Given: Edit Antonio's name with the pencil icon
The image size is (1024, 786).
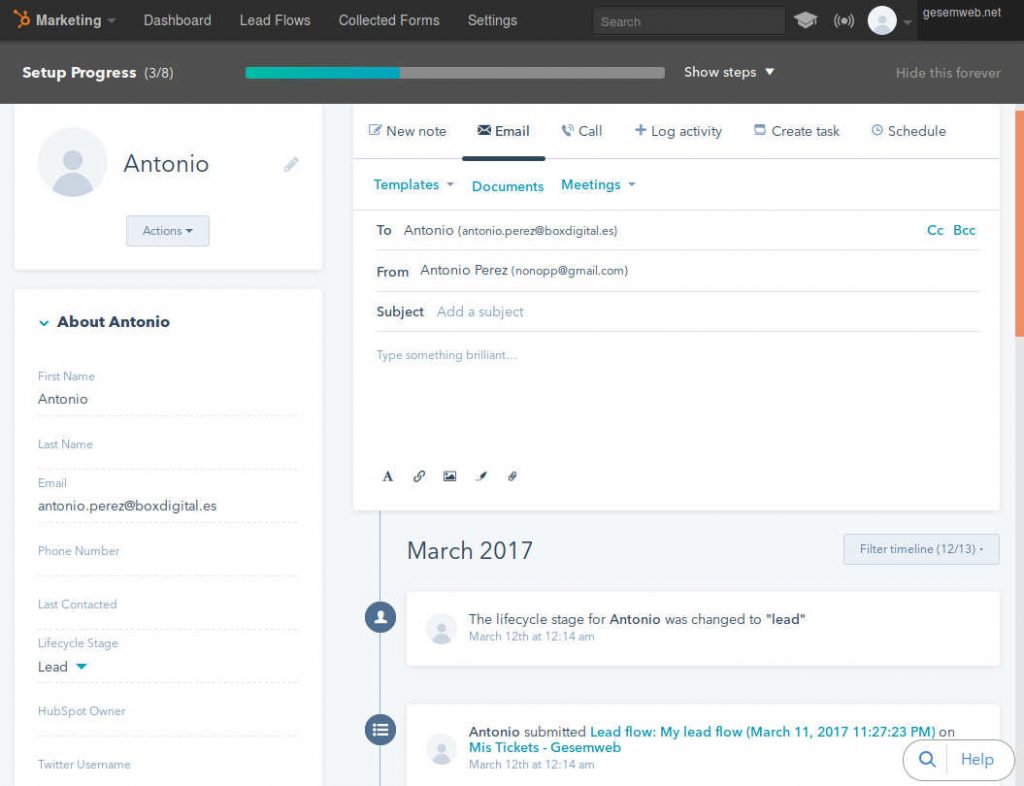Looking at the screenshot, I should pyautogui.click(x=291, y=165).
